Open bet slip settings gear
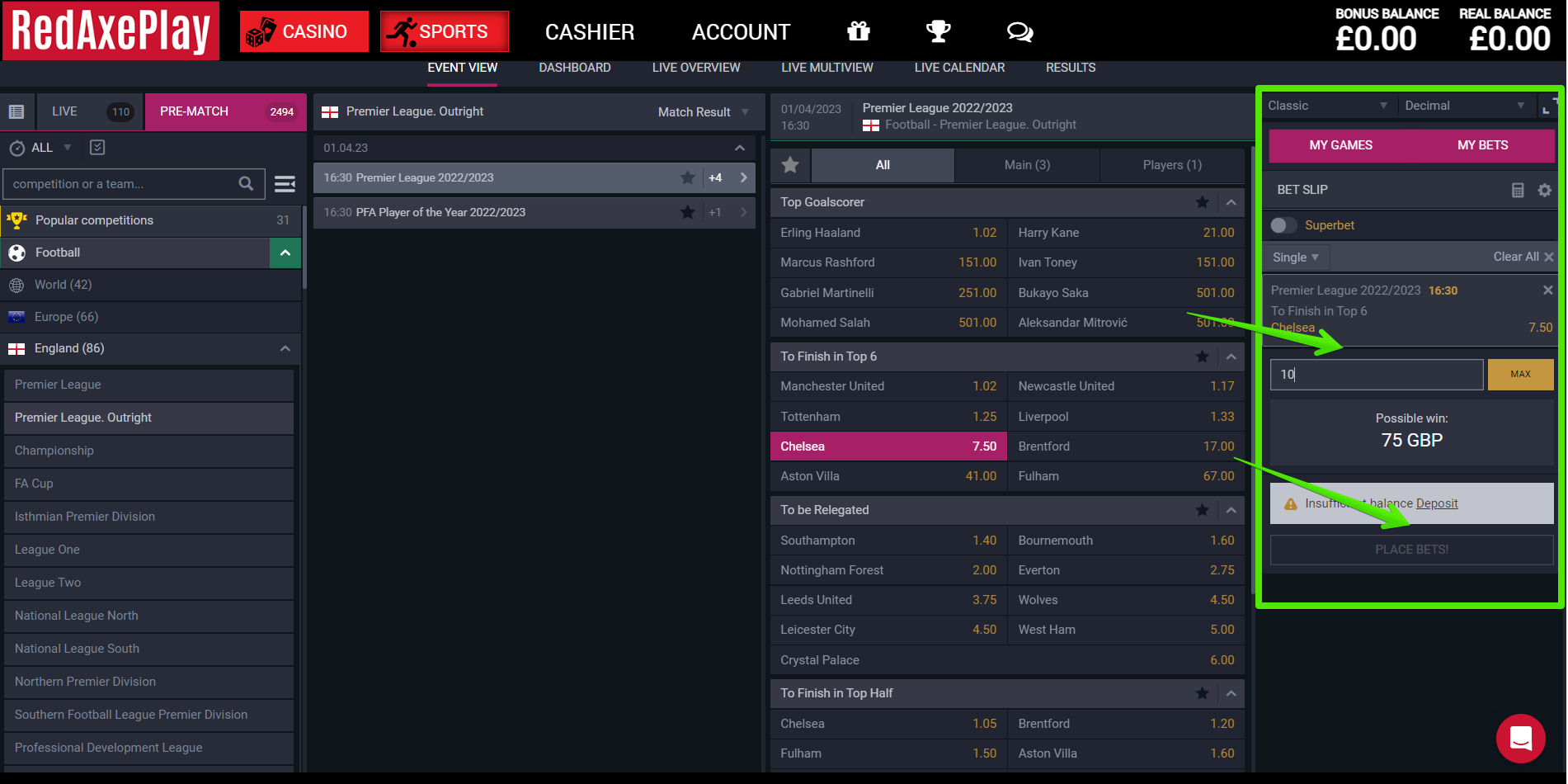The height and width of the screenshot is (784, 1568). (1545, 190)
